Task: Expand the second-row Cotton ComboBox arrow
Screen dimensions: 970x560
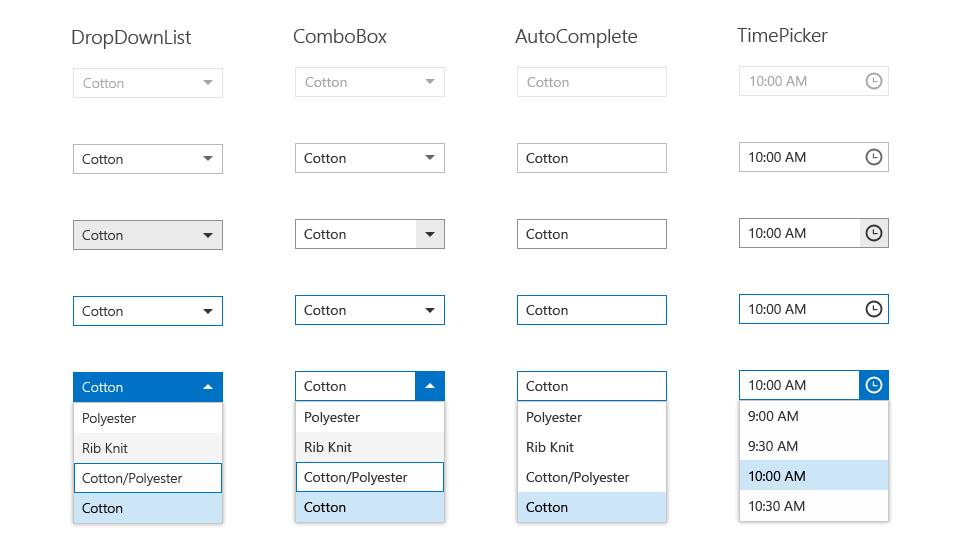Action: click(x=430, y=158)
